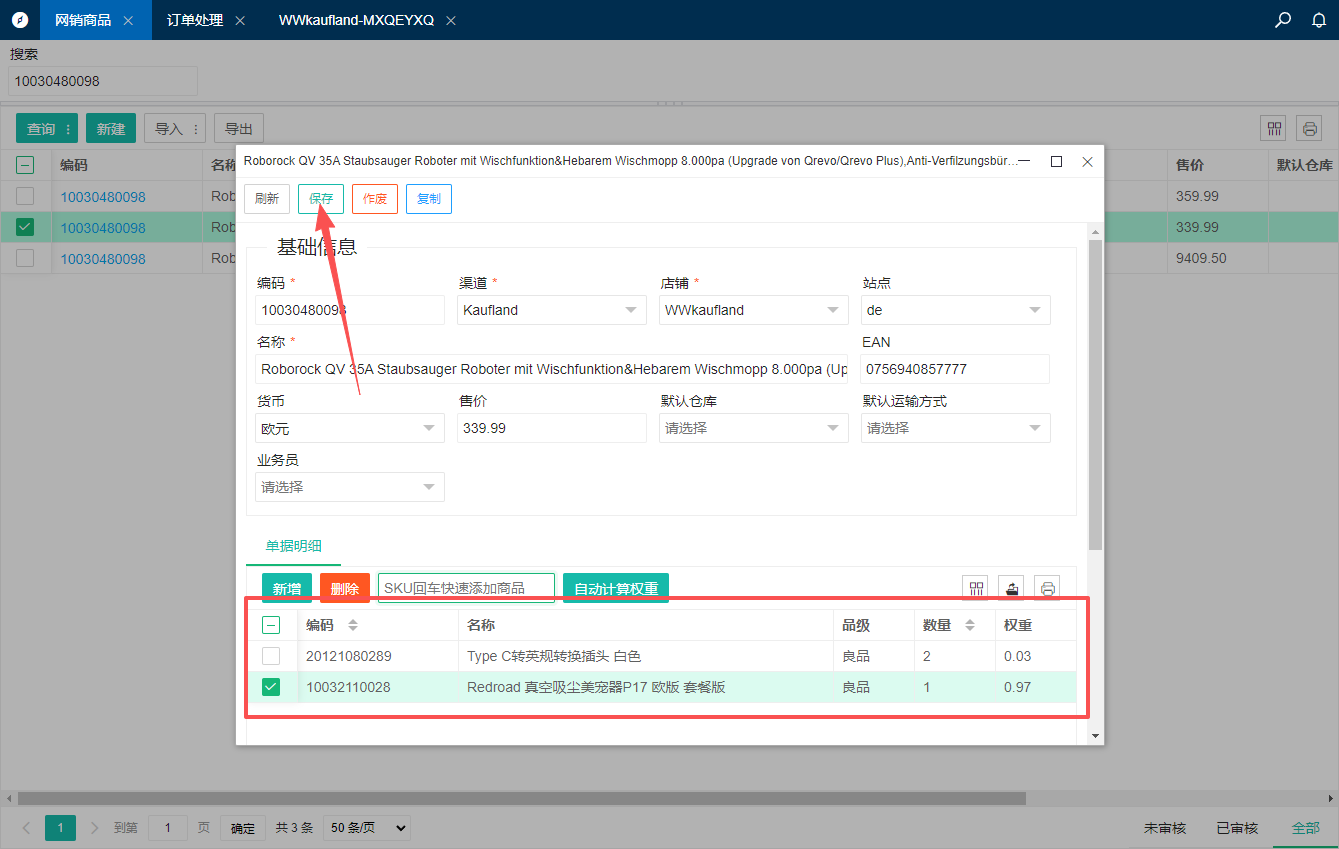Open the 默认仓库 dropdown in the dialog
1339x849 pixels.
point(832,428)
